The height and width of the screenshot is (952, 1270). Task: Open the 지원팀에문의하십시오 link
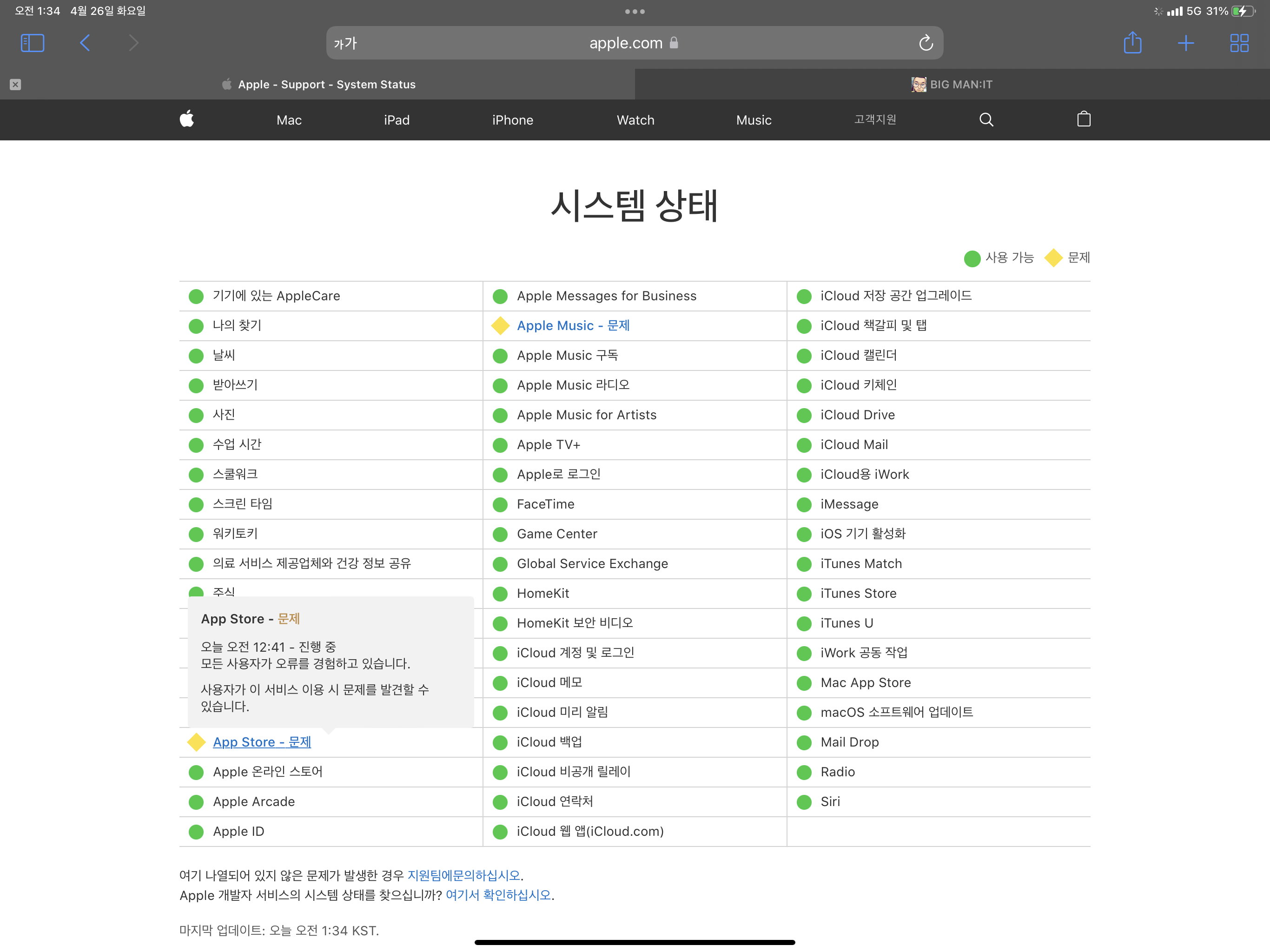click(464, 875)
